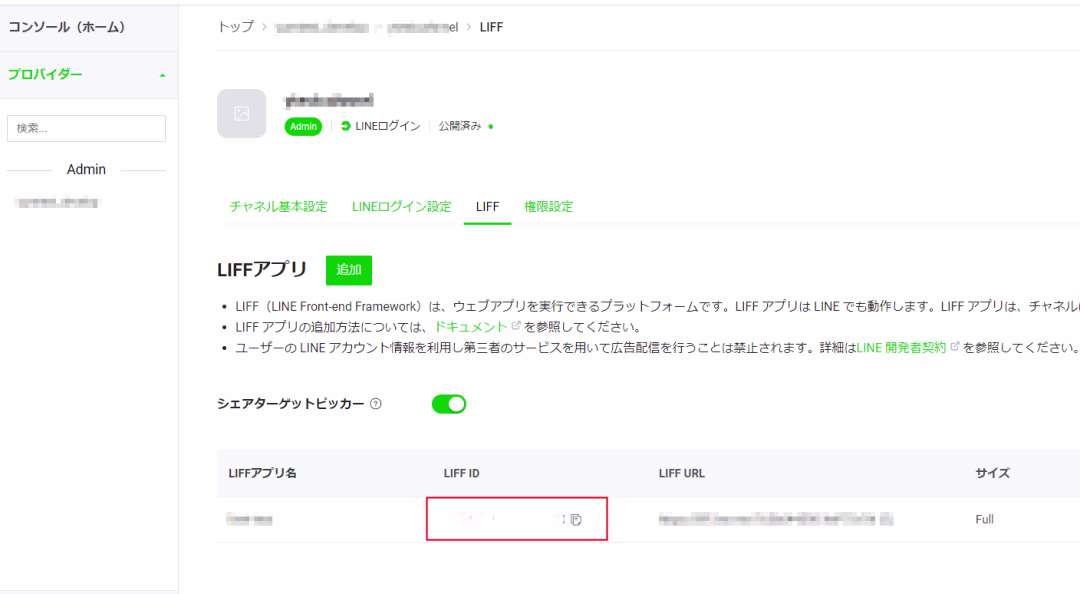
Task: Go to the 権限設定 tab
Action: [x=548, y=207]
